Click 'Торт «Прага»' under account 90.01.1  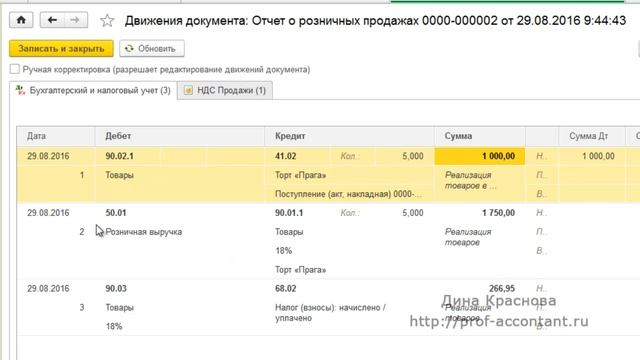click(x=300, y=270)
